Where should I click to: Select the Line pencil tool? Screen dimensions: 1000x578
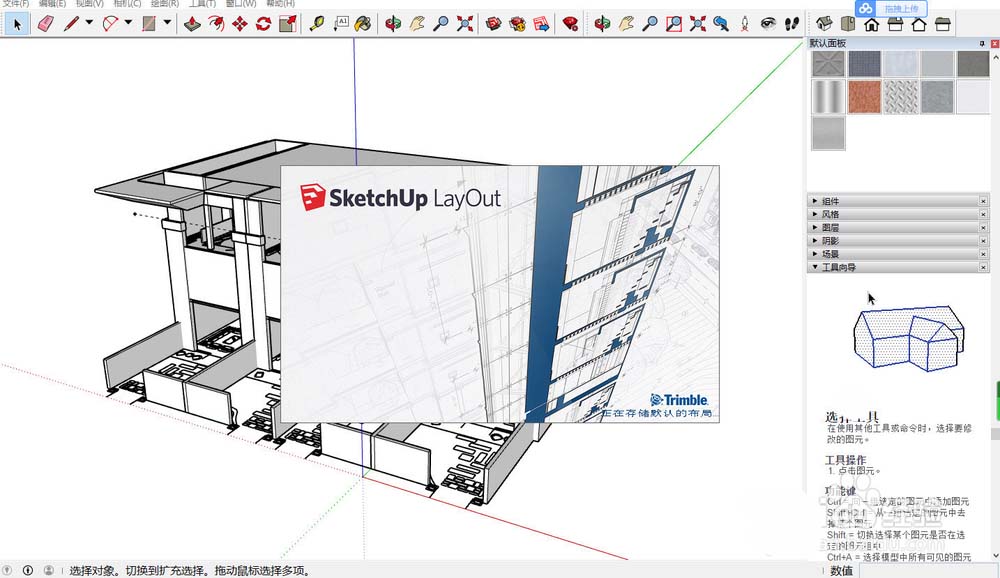pyautogui.click(x=71, y=24)
